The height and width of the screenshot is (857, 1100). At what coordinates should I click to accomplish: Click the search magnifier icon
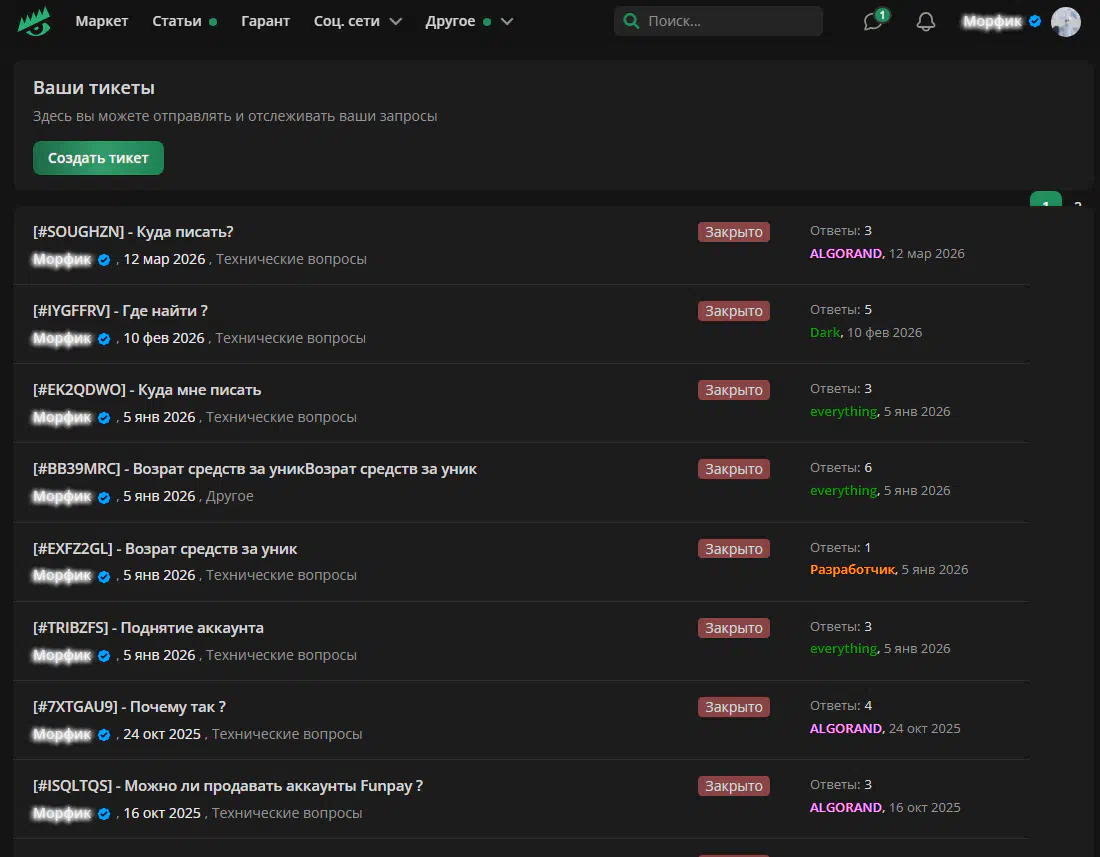631,21
